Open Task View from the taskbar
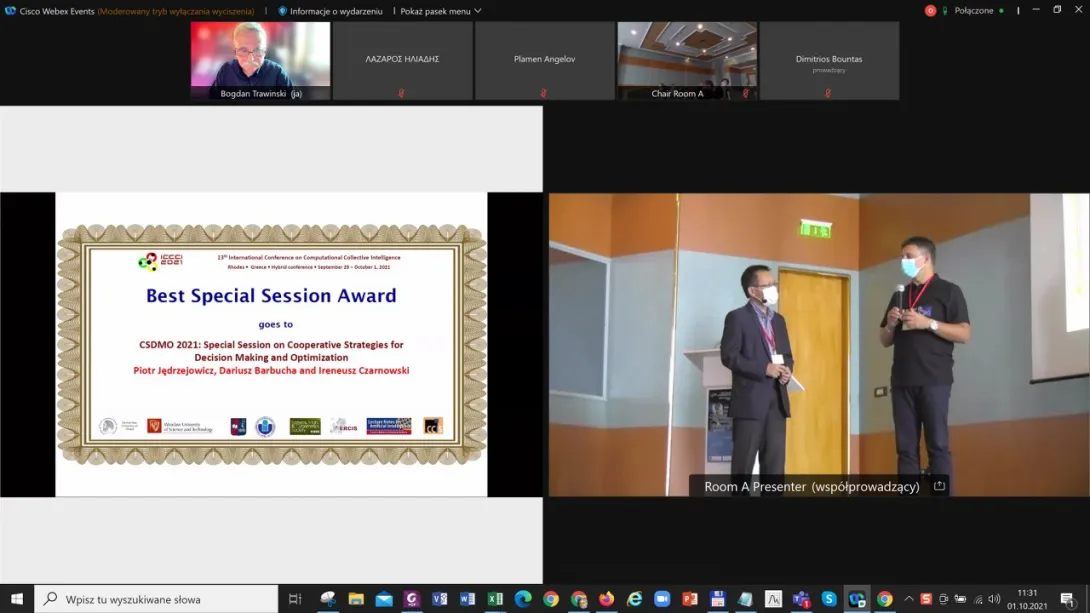1090x613 pixels. pyautogui.click(x=295, y=599)
